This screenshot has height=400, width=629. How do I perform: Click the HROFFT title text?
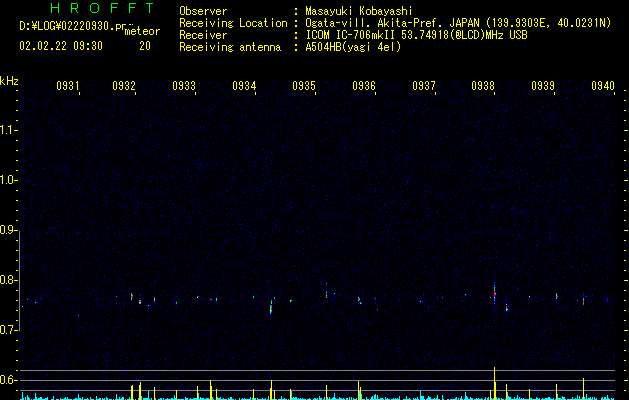[x=103, y=8]
